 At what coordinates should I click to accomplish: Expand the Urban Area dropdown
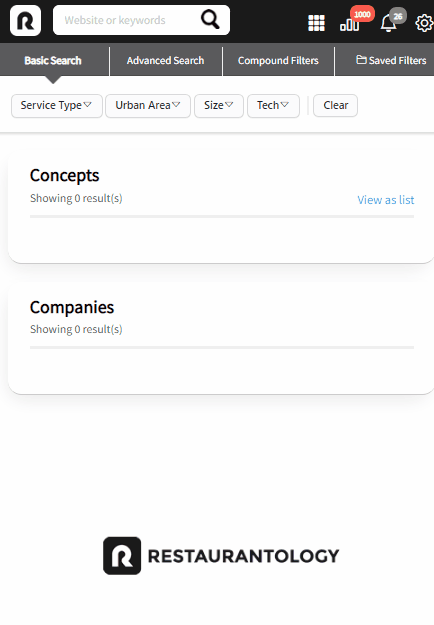point(148,106)
